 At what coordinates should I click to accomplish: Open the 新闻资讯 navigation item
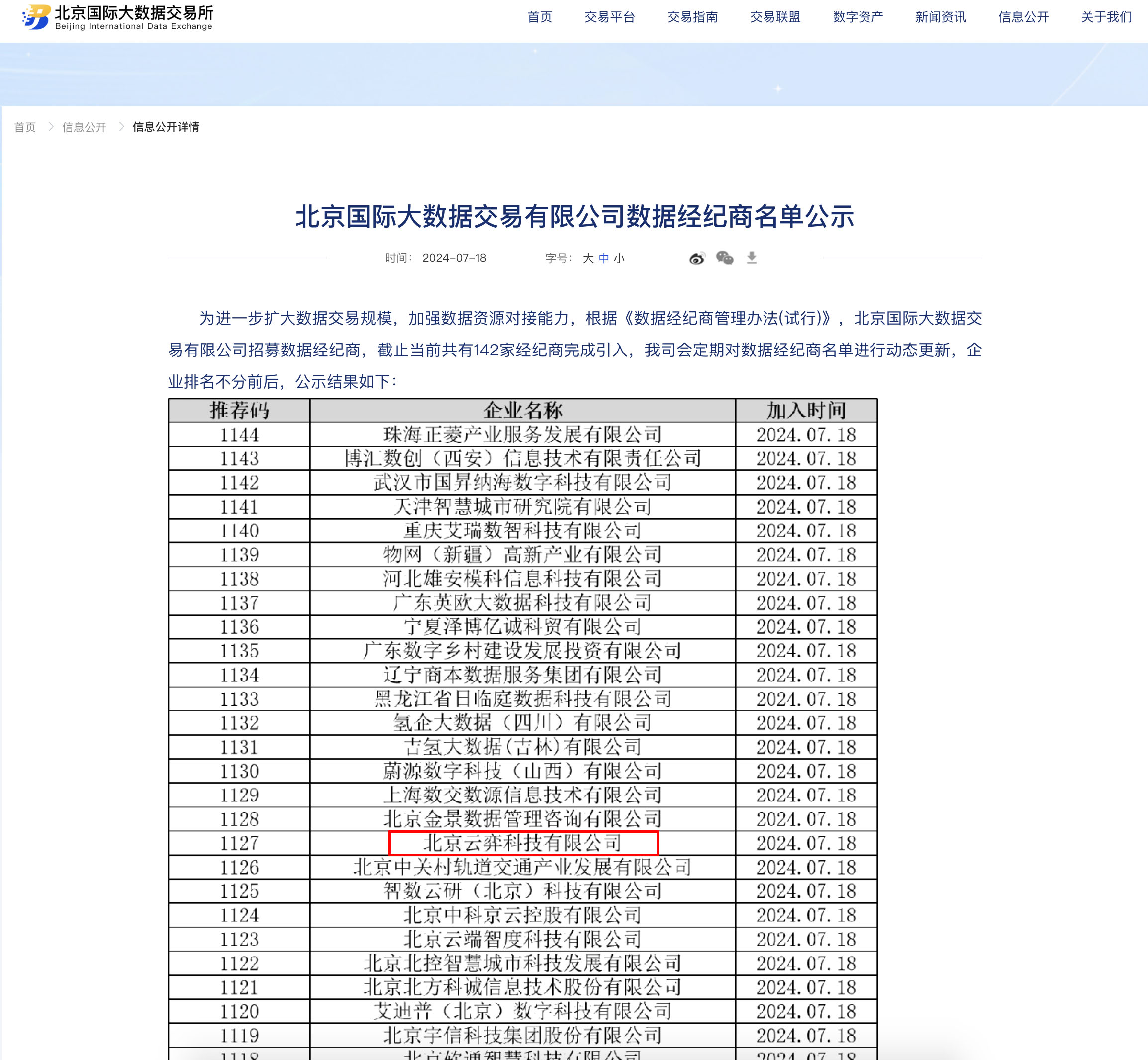[x=940, y=17]
